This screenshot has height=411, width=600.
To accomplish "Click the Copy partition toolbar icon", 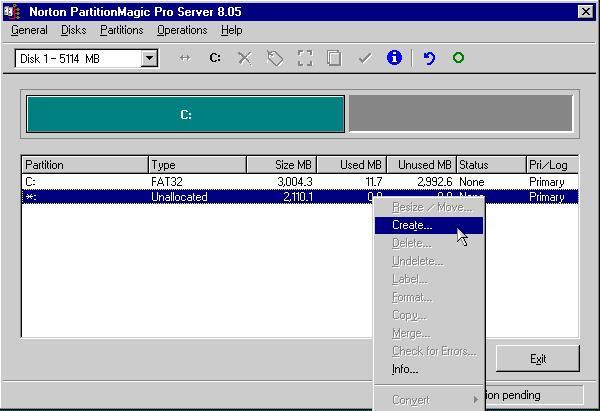I will [334, 59].
